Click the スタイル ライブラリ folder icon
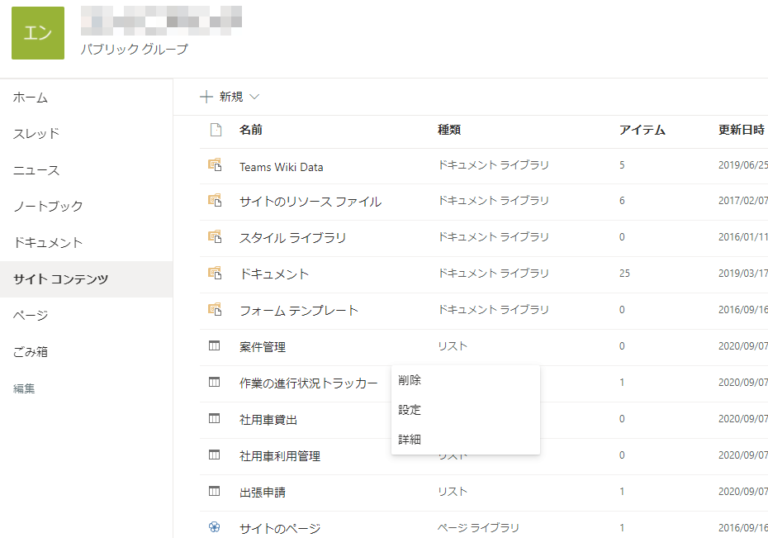Image resolution: width=768 pixels, height=538 pixels. tap(214, 237)
